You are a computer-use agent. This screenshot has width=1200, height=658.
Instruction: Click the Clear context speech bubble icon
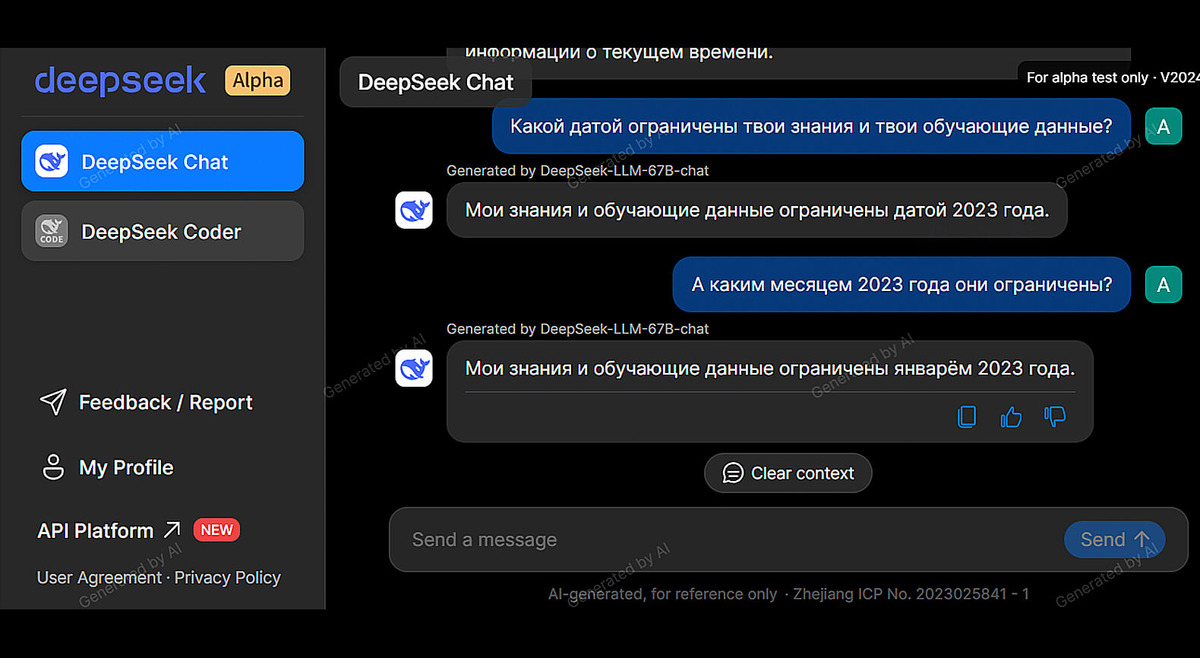coord(733,473)
